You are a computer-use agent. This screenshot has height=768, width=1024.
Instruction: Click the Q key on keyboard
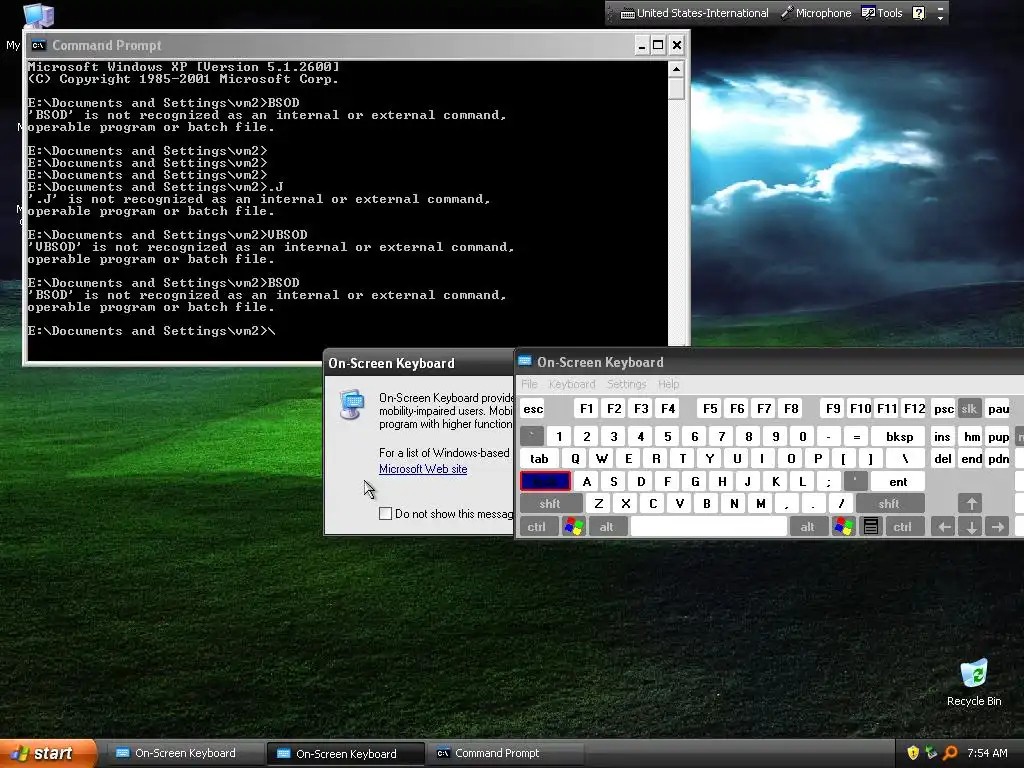point(575,458)
